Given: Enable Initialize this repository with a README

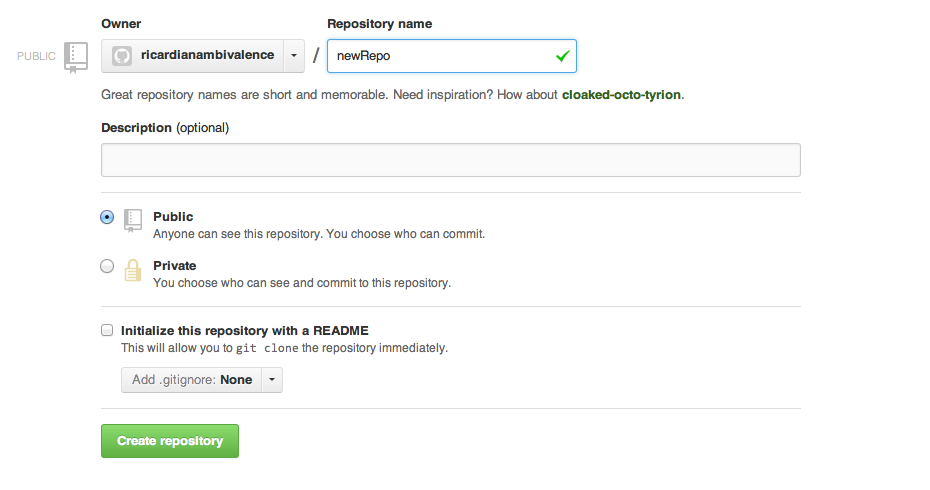Looking at the screenshot, I should 107,329.
